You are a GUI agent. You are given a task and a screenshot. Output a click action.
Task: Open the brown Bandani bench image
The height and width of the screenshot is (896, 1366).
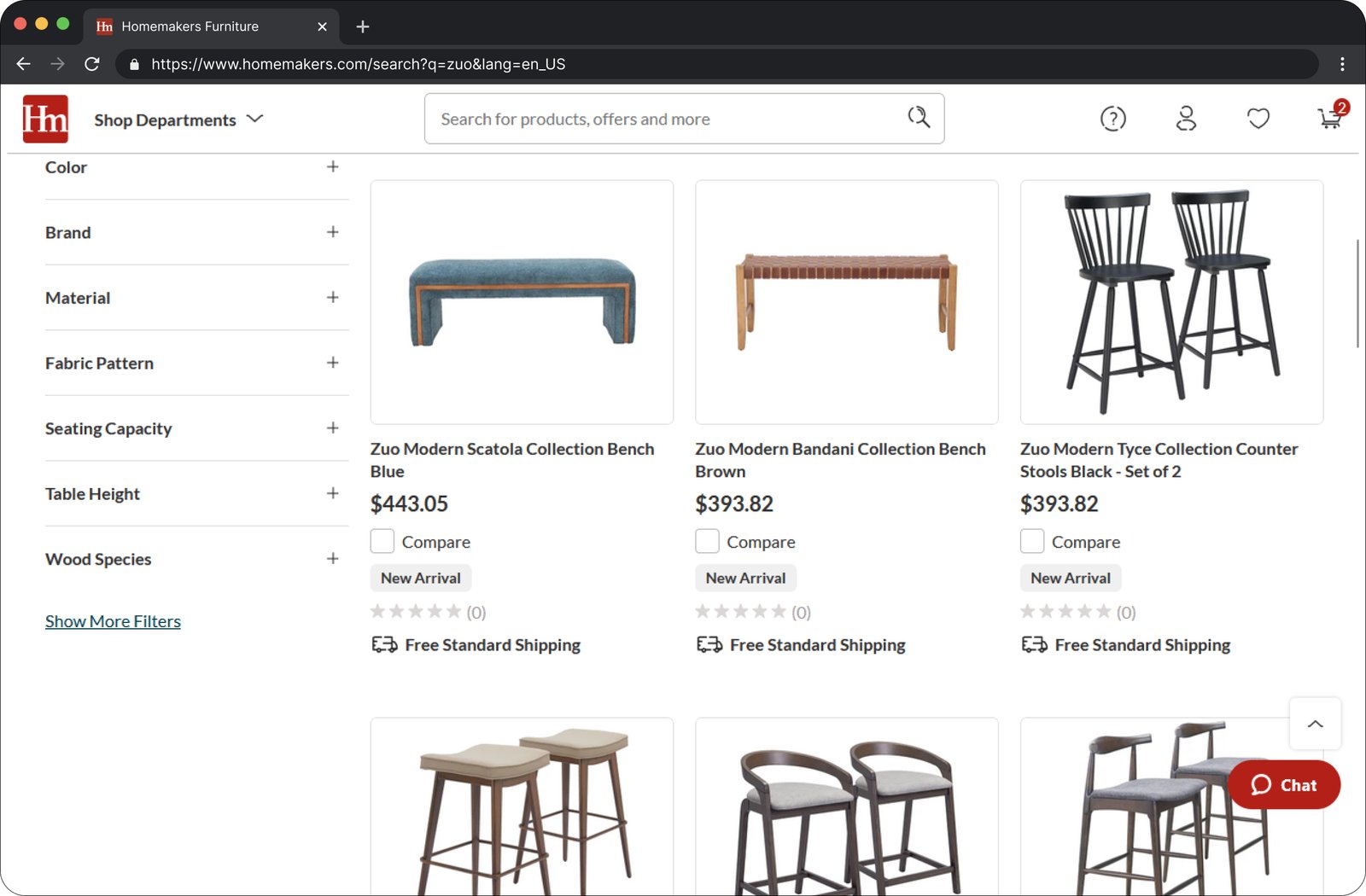pos(847,302)
